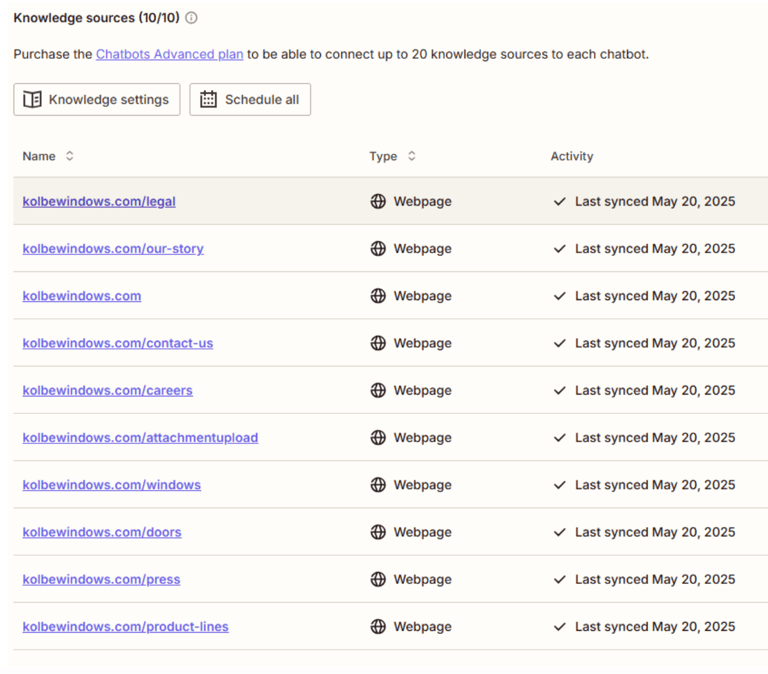
Task: Click the Activity column header
Action: point(572,156)
